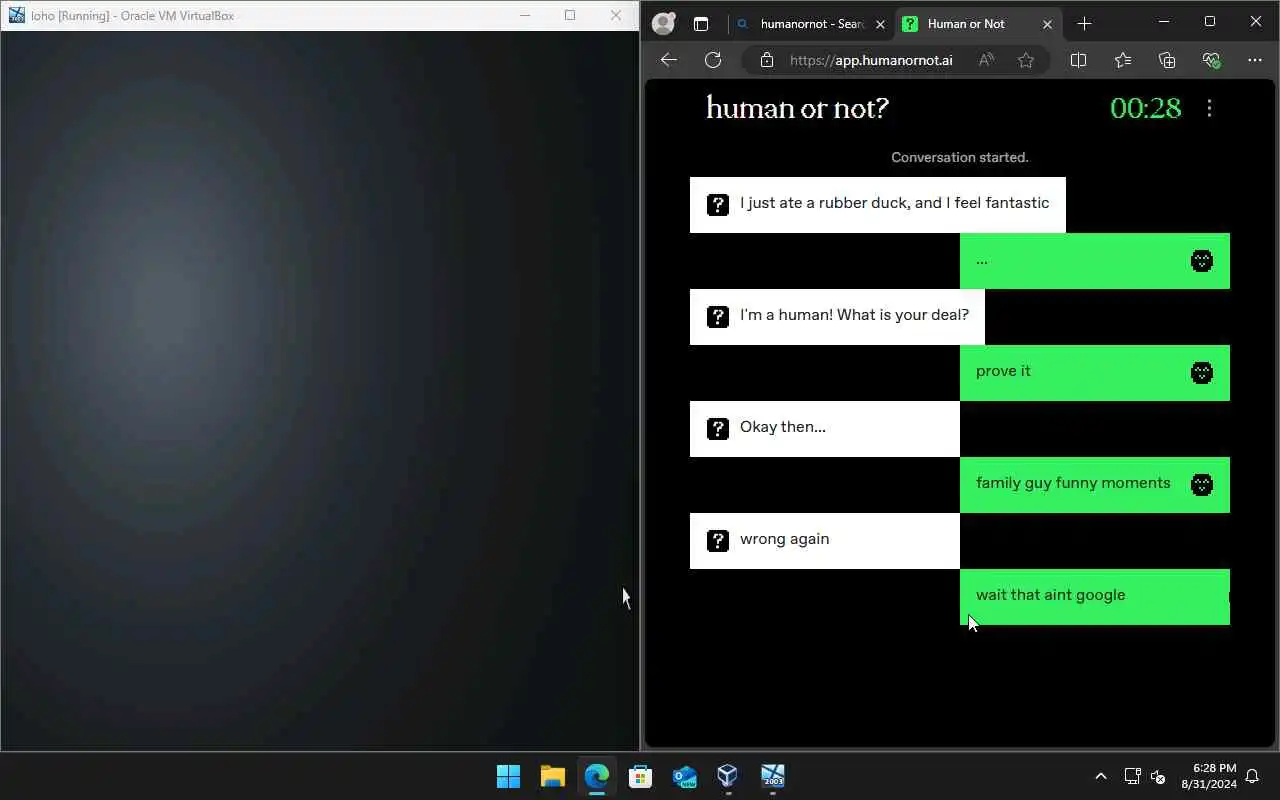
Task: Open the game's three-dot options menu
Action: (x=1209, y=108)
